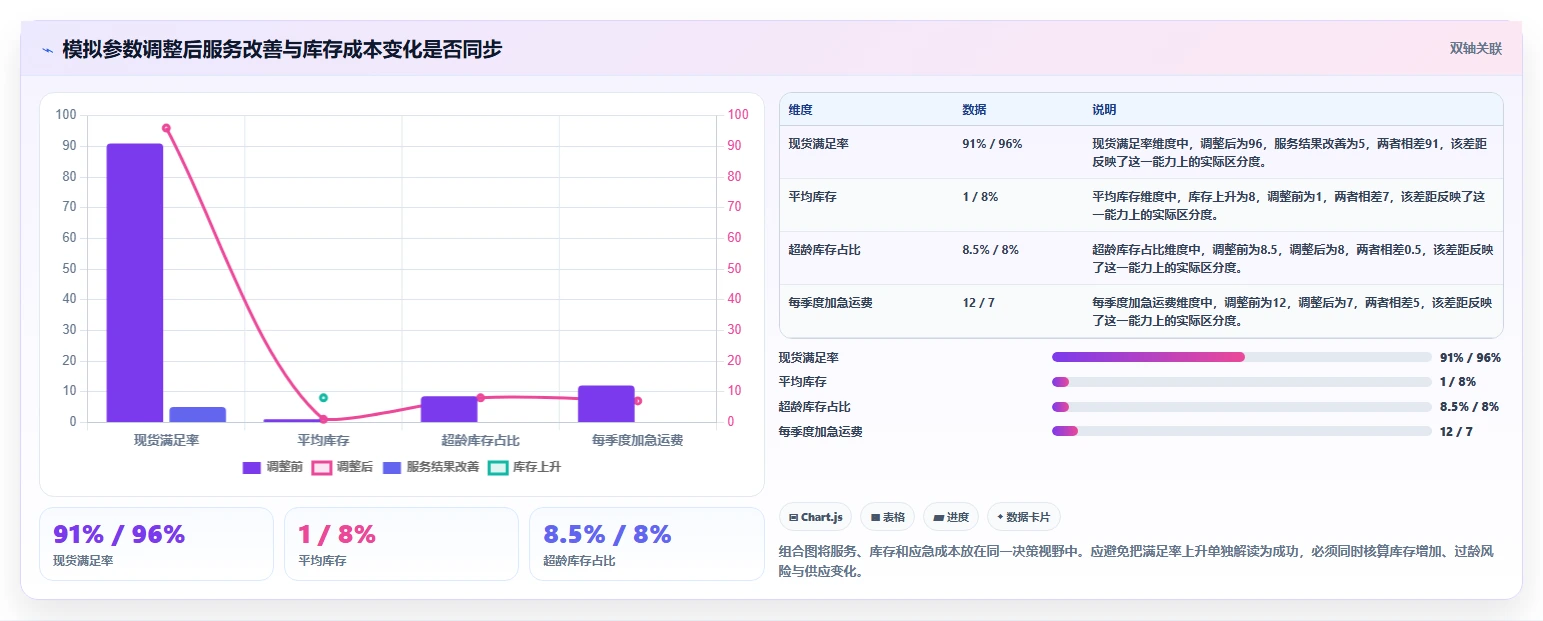Image resolution: width=1543 pixels, height=621 pixels.
Task: Click the 超龄库存占比 progress bar
Action: coord(1241,407)
